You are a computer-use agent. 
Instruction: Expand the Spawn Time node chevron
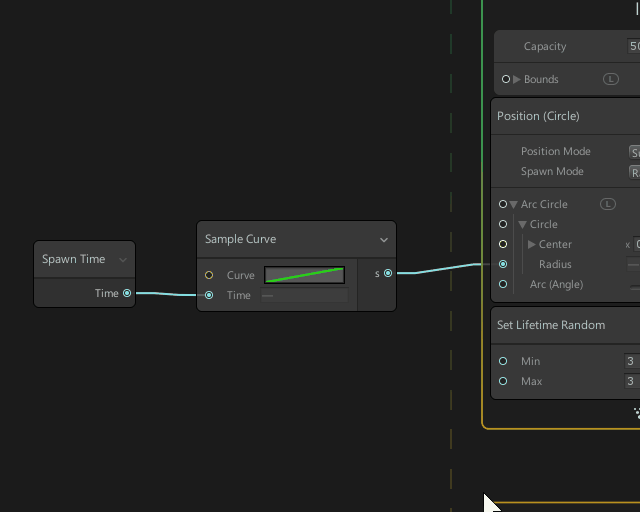point(123,260)
